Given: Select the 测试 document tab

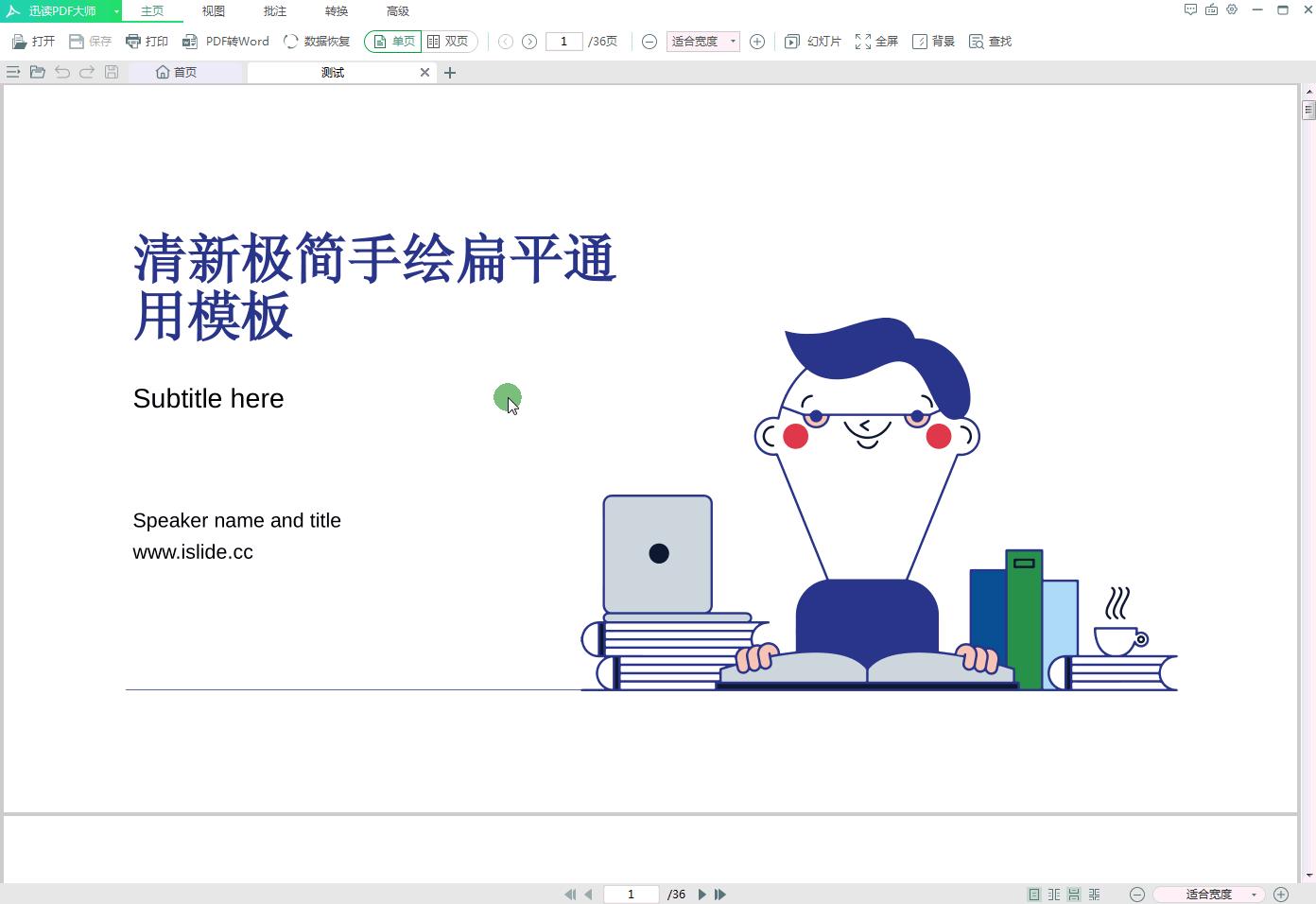Looking at the screenshot, I should pos(333,72).
